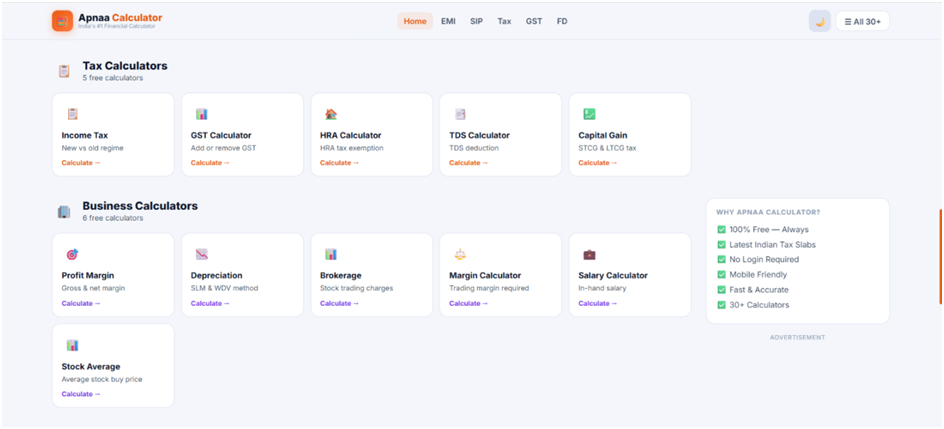Click the Income Tax clipboard icon
944x429 pixels.
72,114
